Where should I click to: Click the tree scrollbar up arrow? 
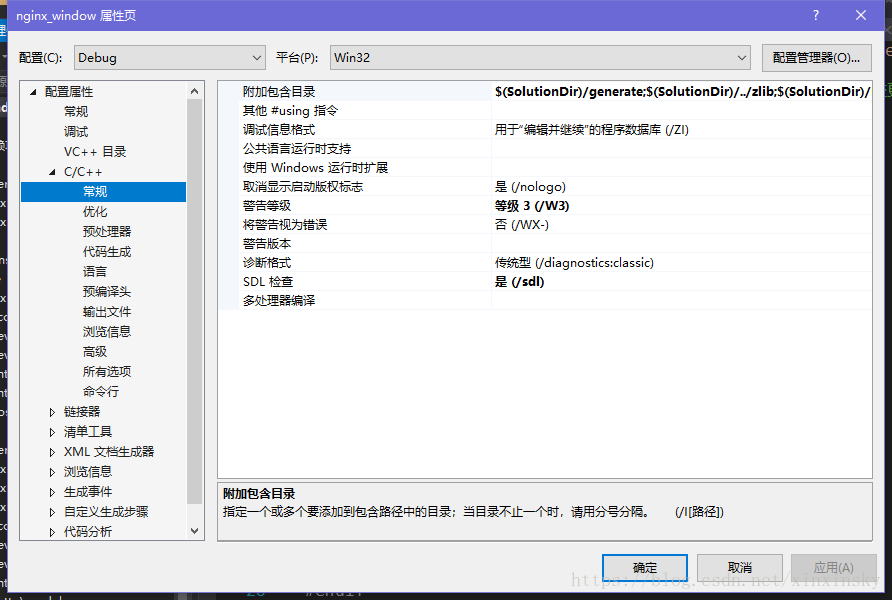195,91
